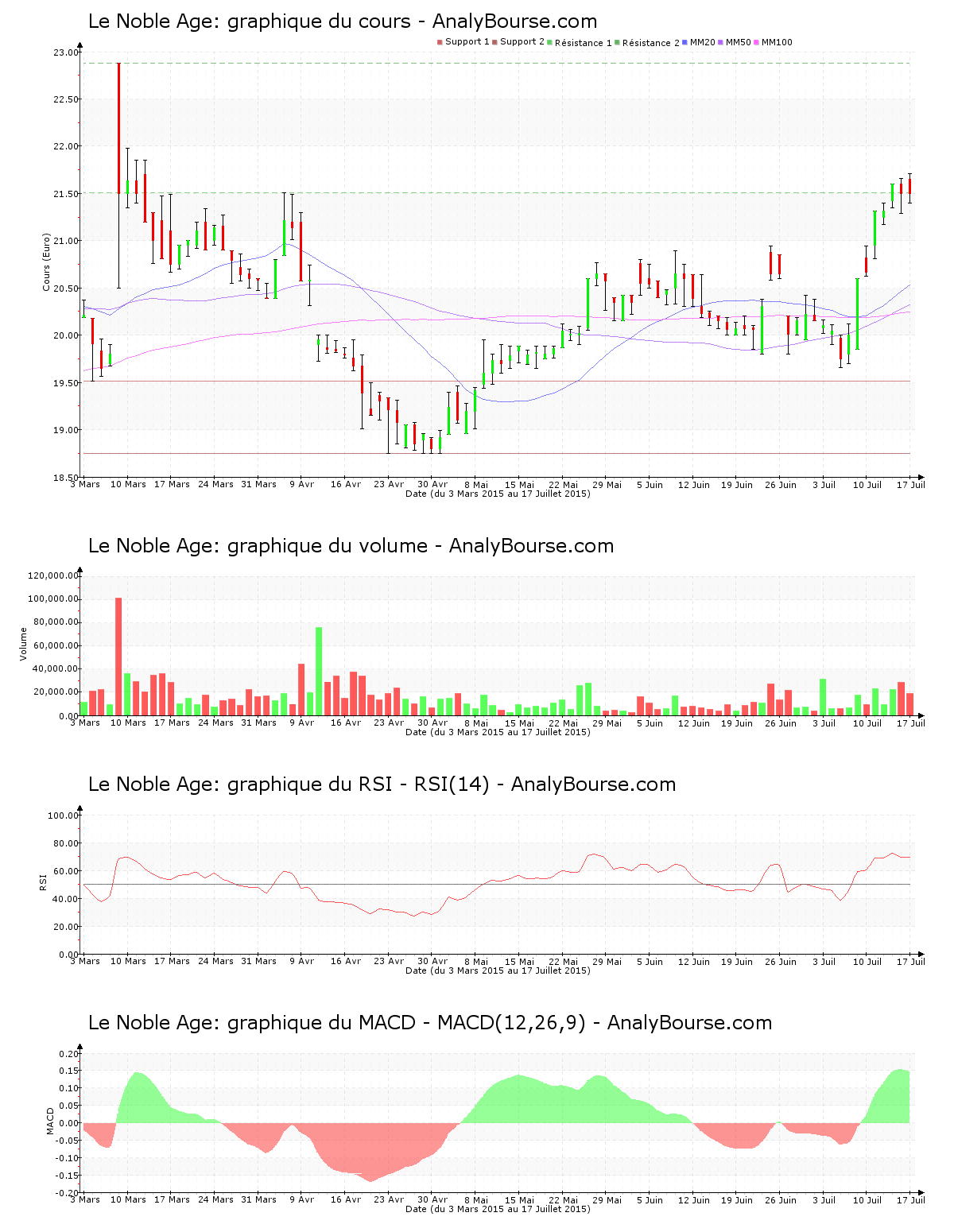The image size is (954, 1232).
Task: Click the red Support 1 legend swatch
Action: [x=440, y=42]
